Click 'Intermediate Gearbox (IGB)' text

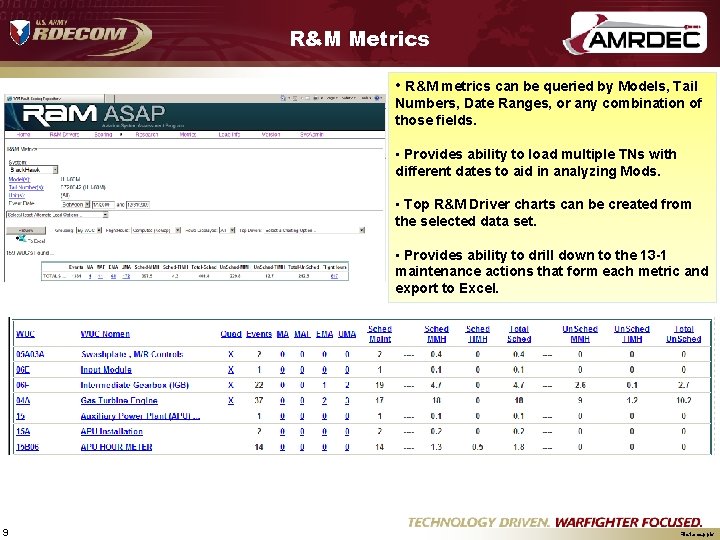(x=135, y=385)
